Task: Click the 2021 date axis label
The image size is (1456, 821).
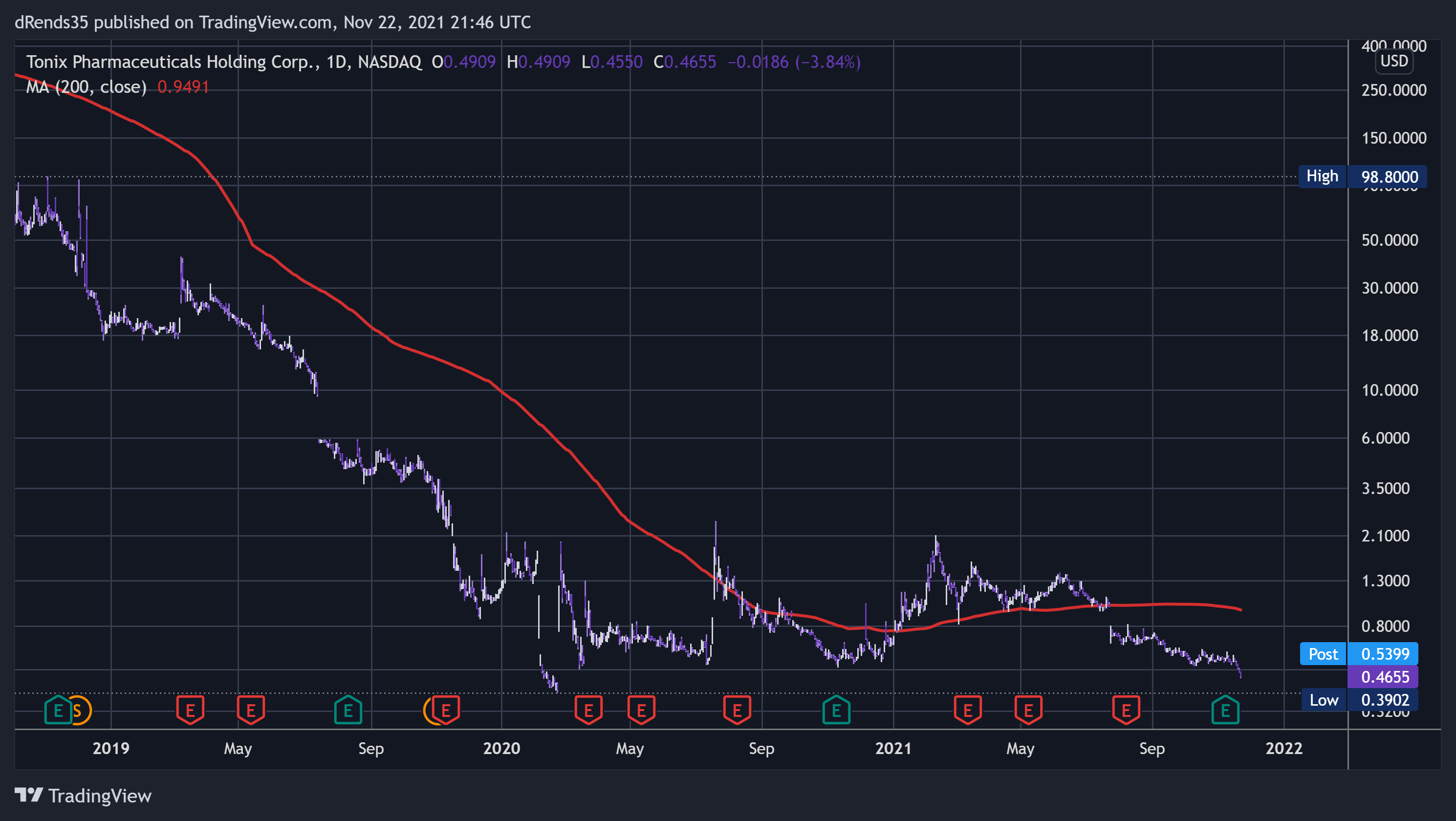Action: 893,749
